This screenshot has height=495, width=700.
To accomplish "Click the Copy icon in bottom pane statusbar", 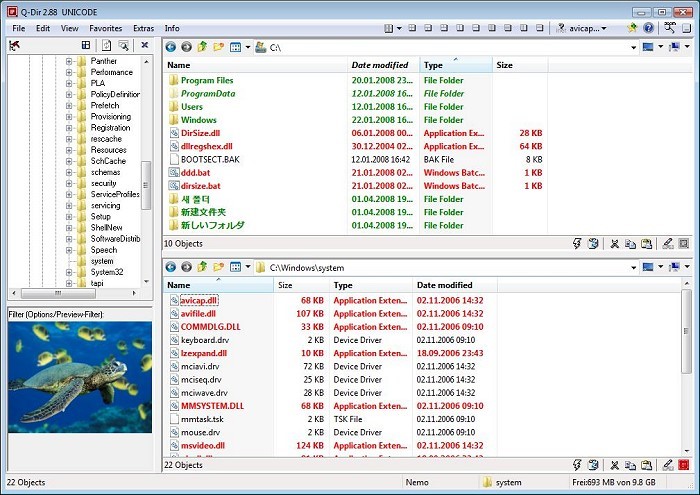I will pyautogui.click(x=631, y=465).
